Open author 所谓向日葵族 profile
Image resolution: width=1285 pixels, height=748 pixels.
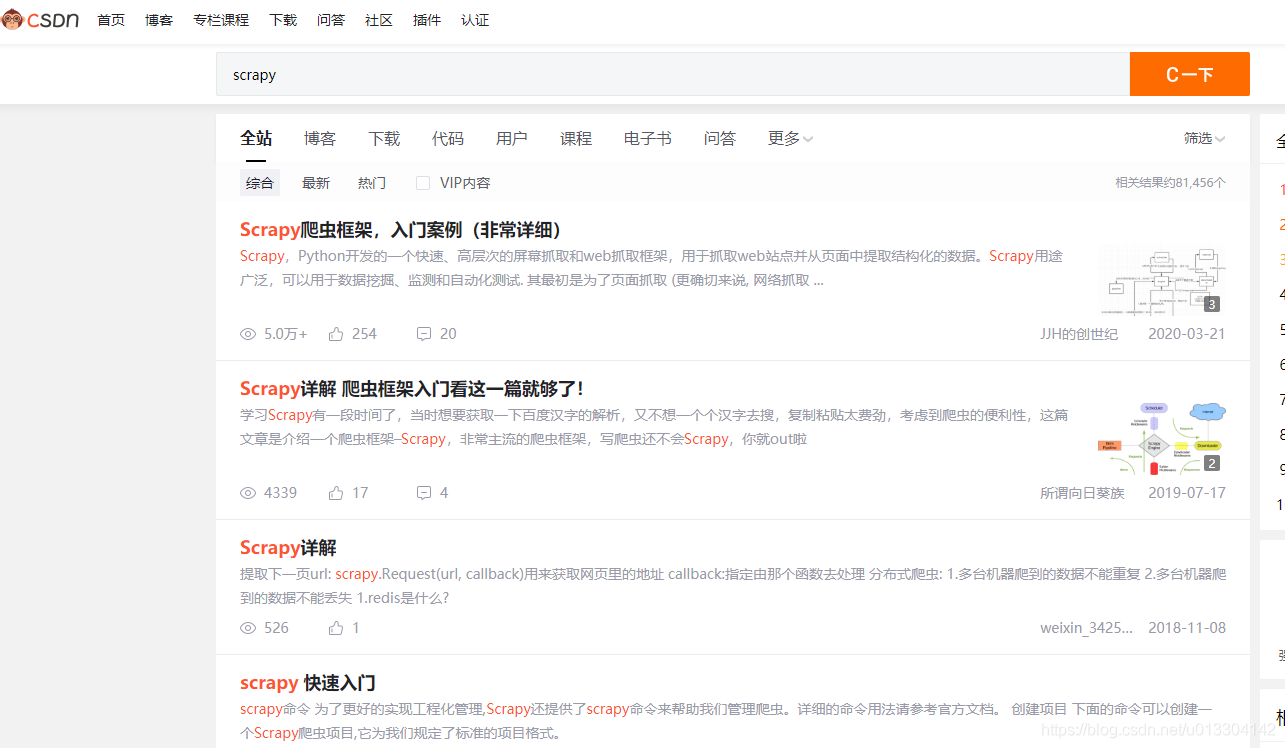point(1082,493)
